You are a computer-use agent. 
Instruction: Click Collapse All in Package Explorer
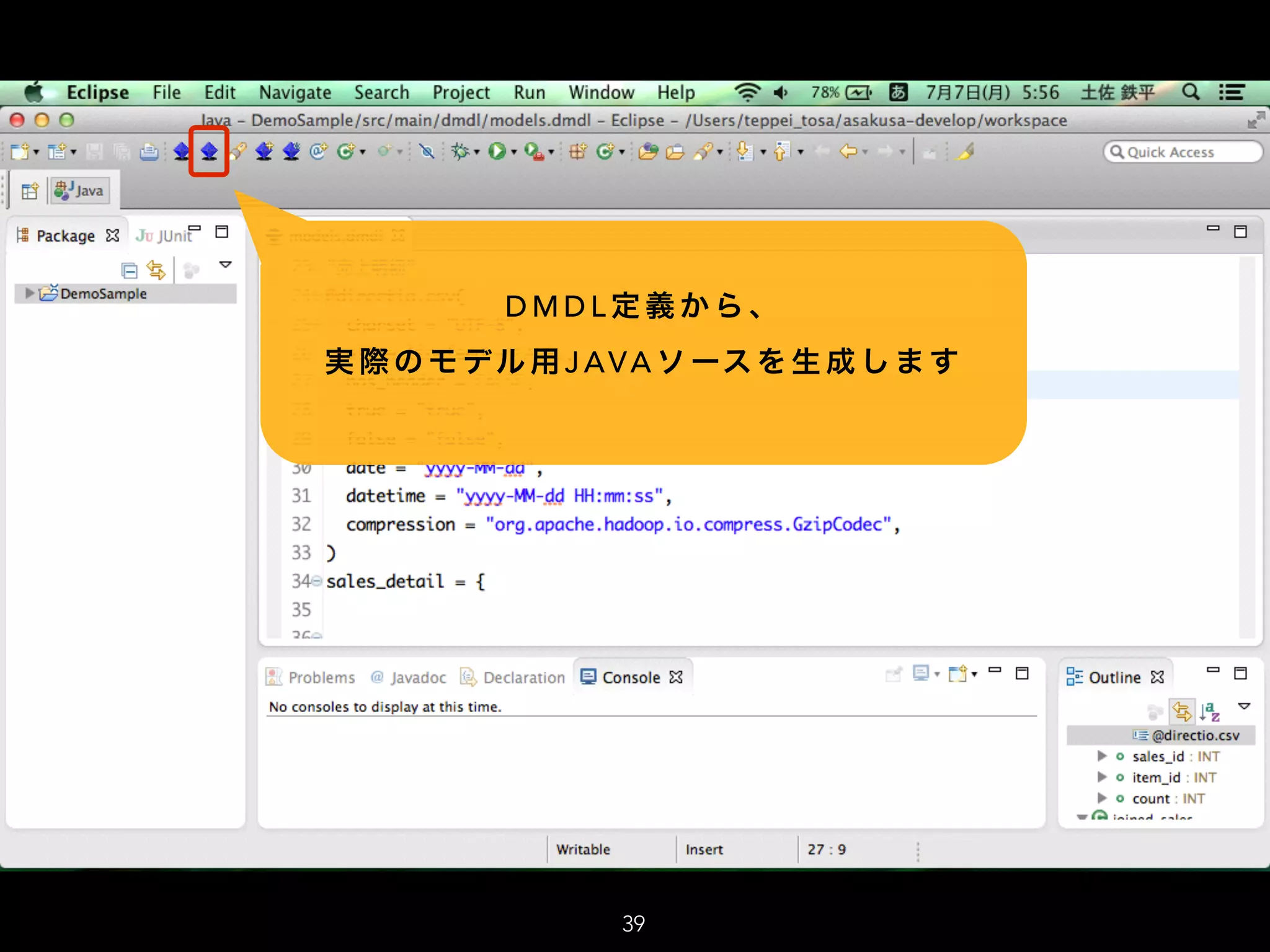coord(129,270)
